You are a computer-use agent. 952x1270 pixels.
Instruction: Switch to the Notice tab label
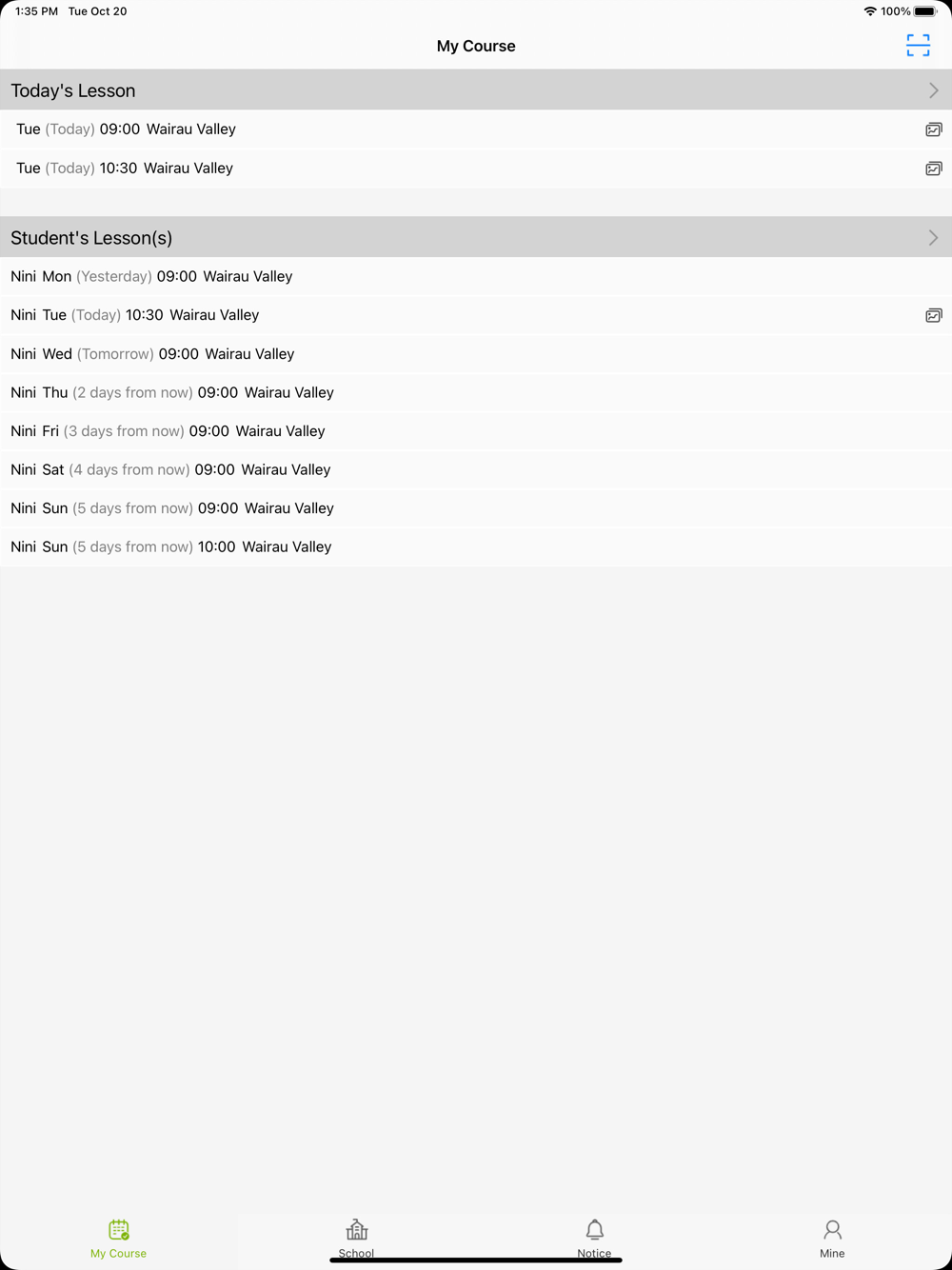tap(594, 1253)
